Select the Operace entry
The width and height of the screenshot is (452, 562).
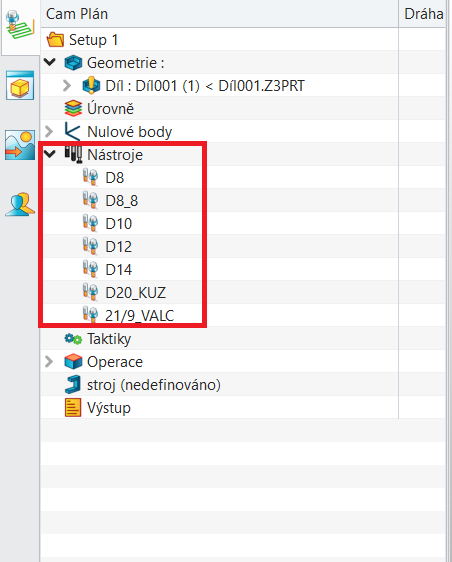[115, 362]
